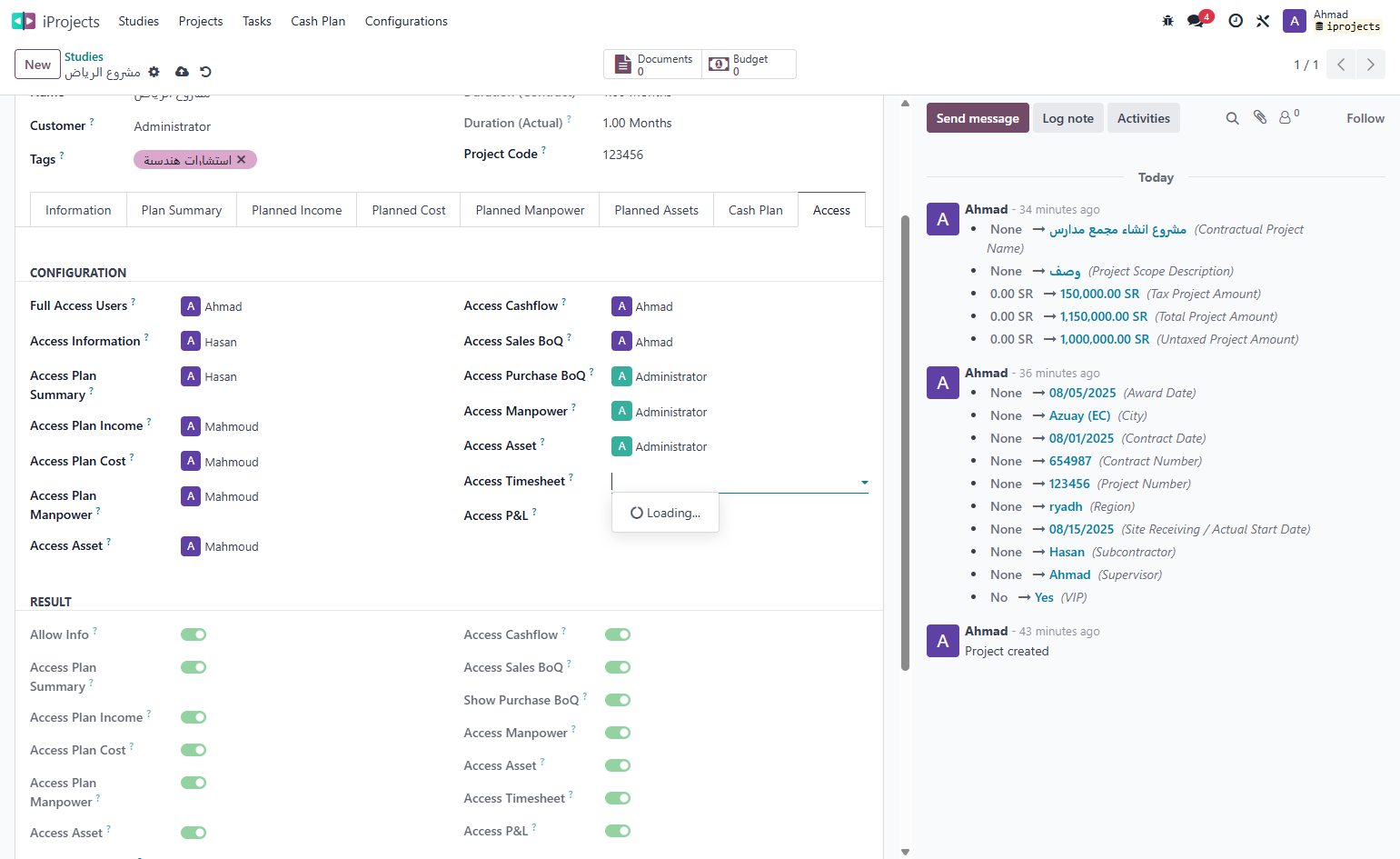Switch to the Planned Income tab
Image resolution: width=1400 pixels, height=859 pixels.
[297, 210]
